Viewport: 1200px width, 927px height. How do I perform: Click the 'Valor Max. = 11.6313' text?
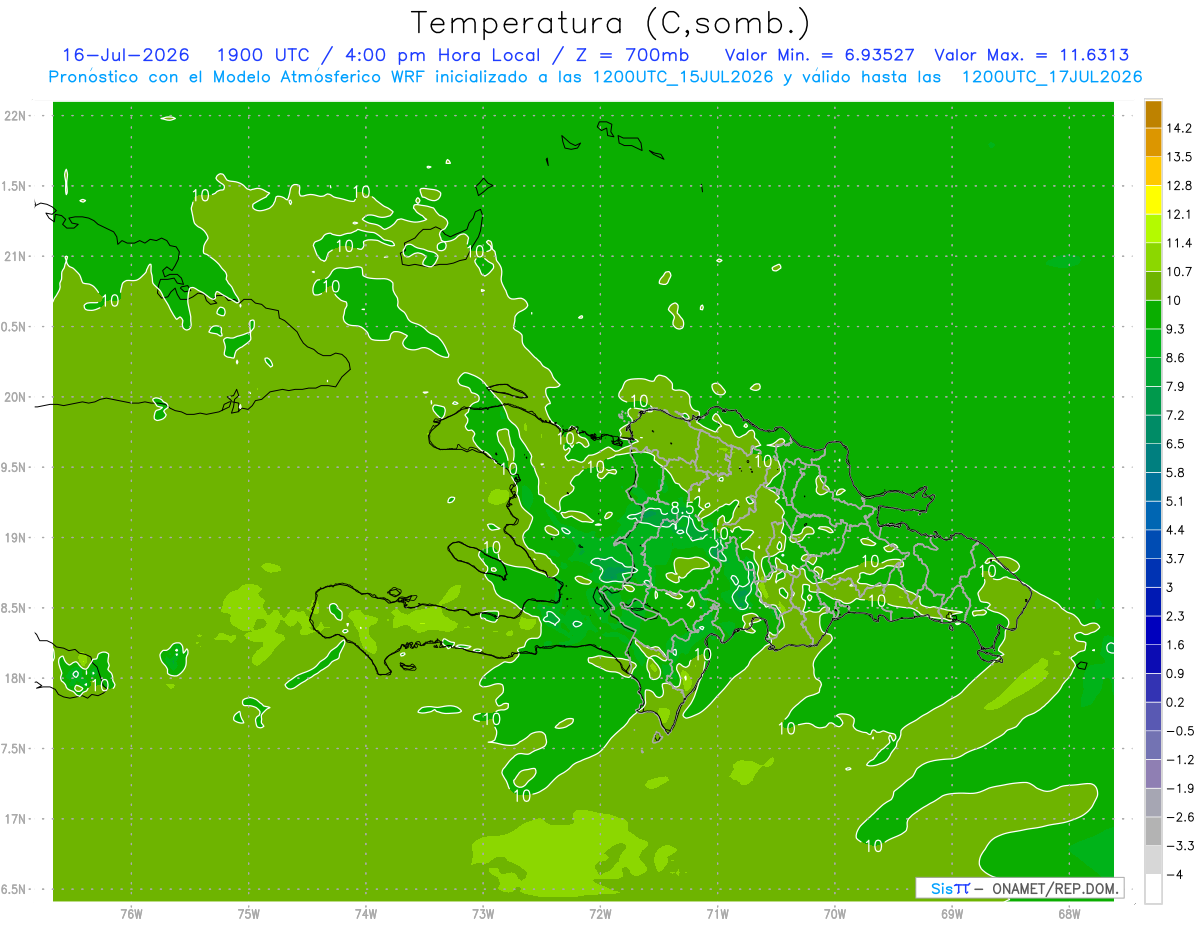tap(1032, 55)
